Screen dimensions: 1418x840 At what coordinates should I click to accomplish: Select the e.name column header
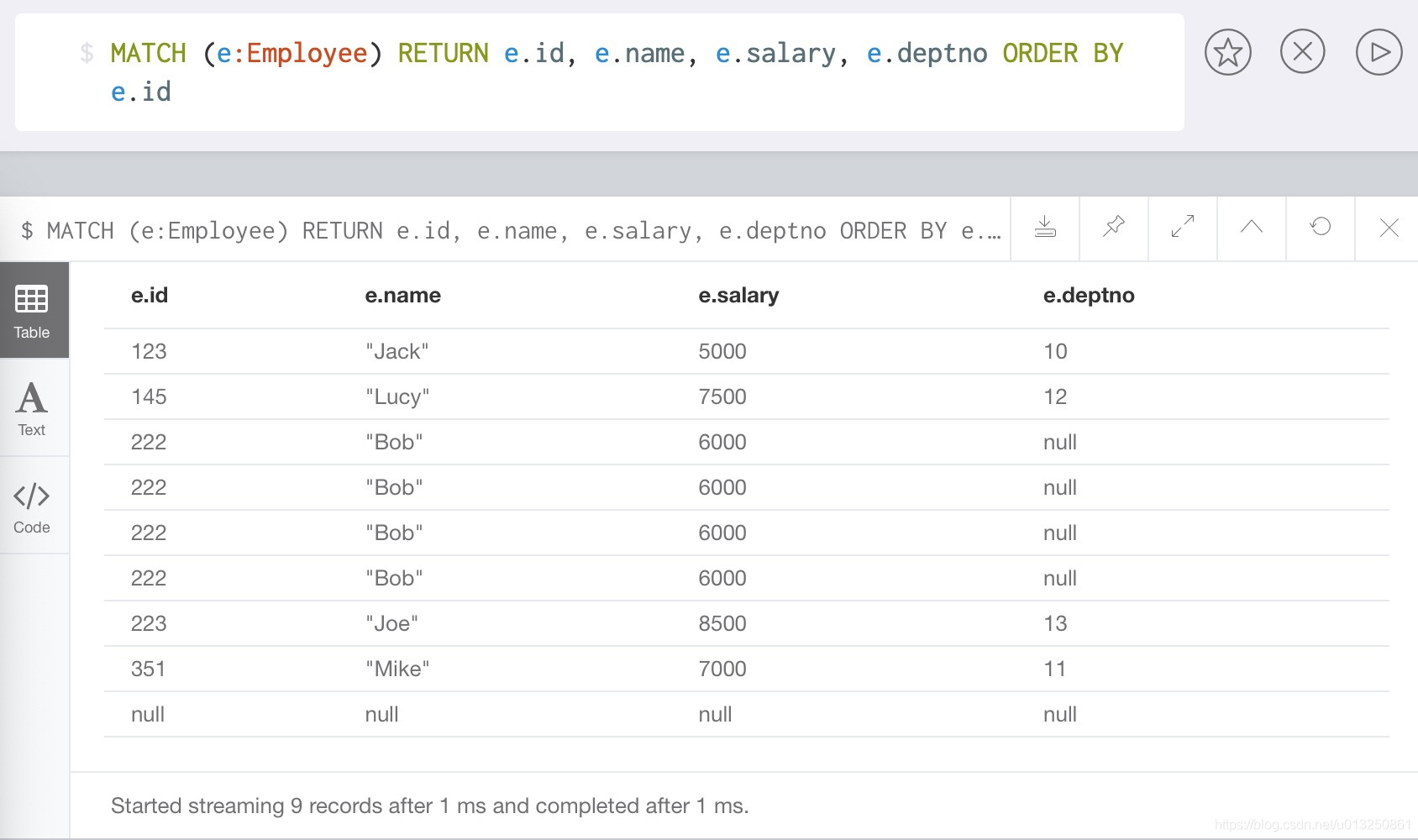[x=403, y=296]
